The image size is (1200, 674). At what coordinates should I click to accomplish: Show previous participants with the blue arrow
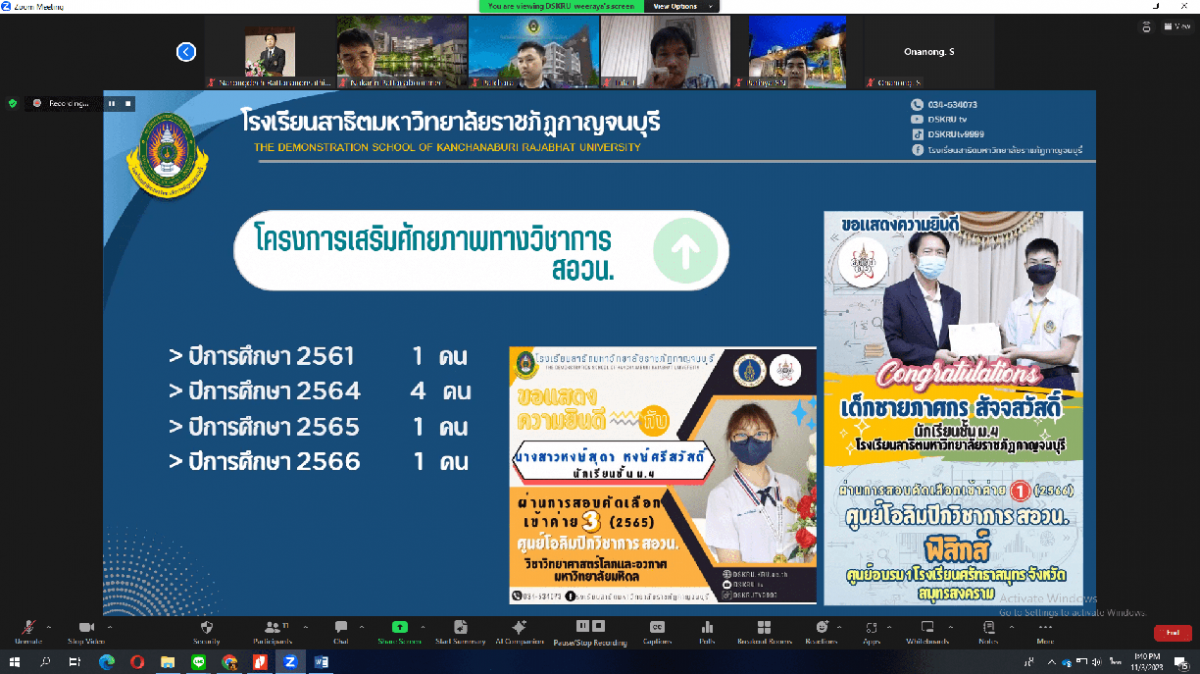point(186,52)
